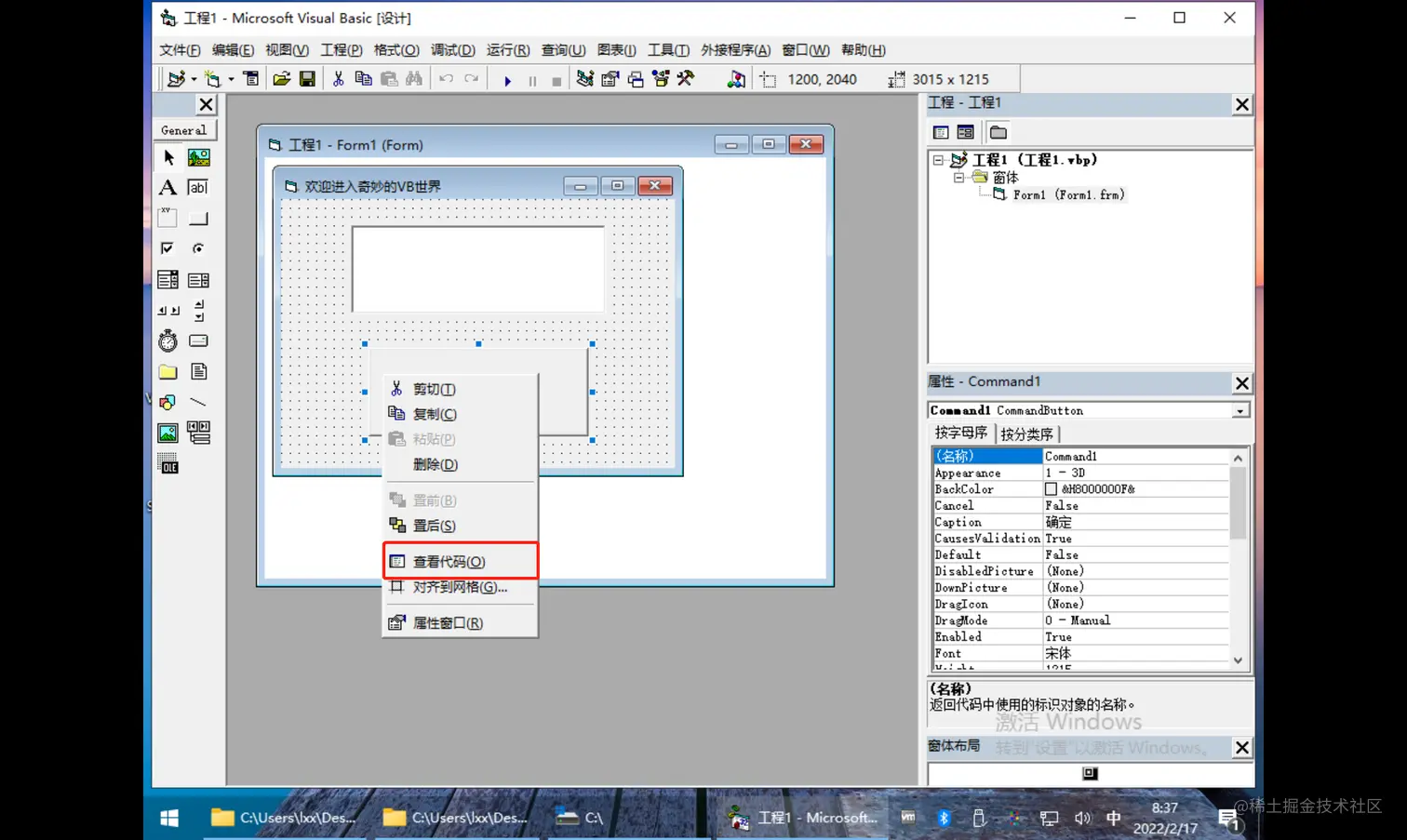Select the Label control tool
Image resolution: width=1407 pixels, height=840 pixels.
[168, 188]
